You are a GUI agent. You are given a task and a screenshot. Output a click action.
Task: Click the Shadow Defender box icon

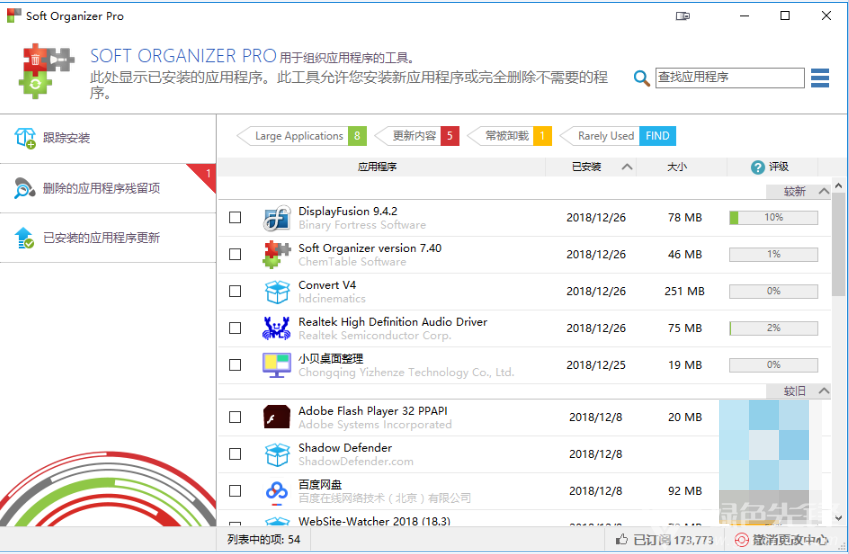point(277,454)
